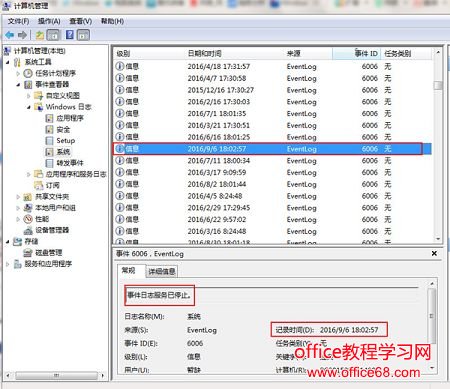Click the Show/Hide console tree icon
The width and height of the screenshot is (450, 389).
click(x=53, y=35)
